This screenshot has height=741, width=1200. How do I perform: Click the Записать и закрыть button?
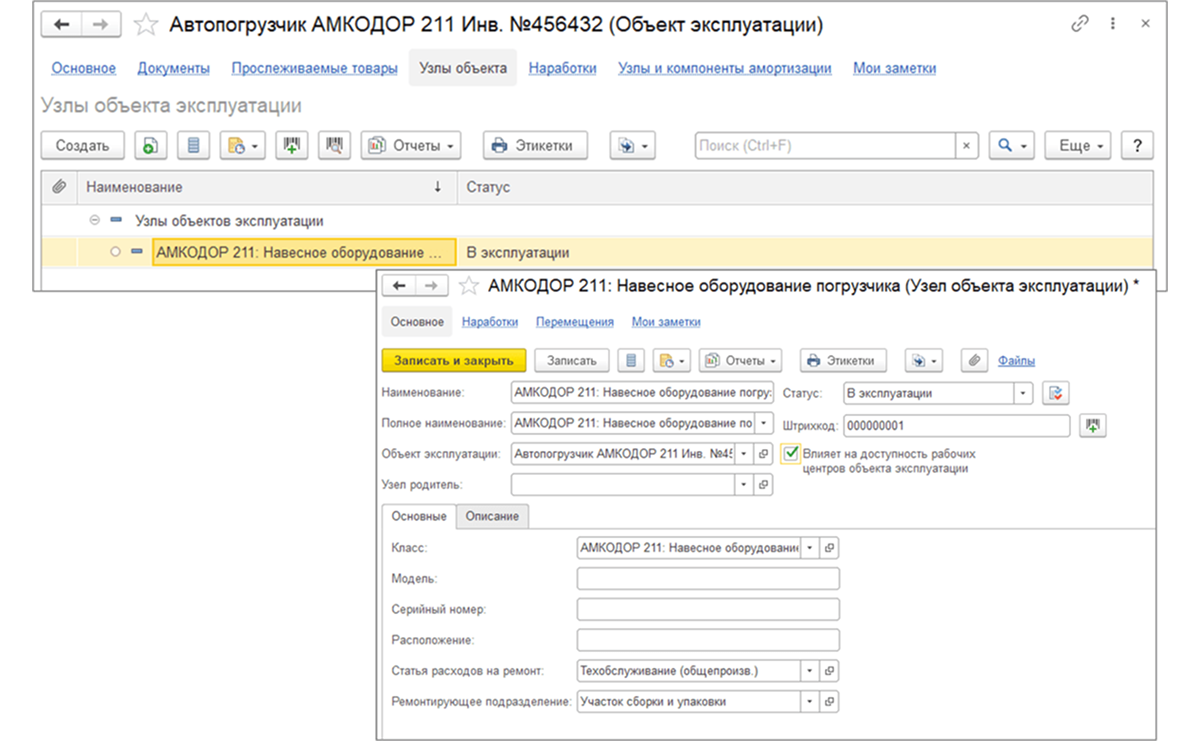tap(454, 360)
